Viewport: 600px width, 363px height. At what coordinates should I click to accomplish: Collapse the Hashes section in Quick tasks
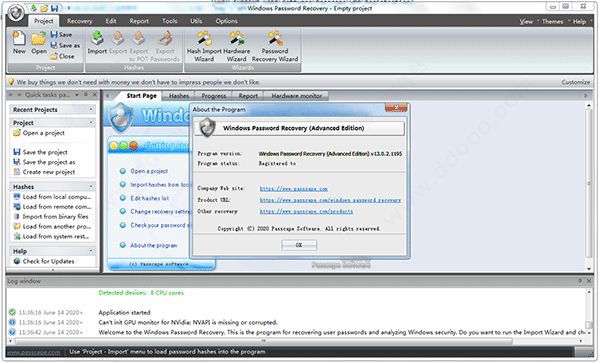tap(91, 186)
